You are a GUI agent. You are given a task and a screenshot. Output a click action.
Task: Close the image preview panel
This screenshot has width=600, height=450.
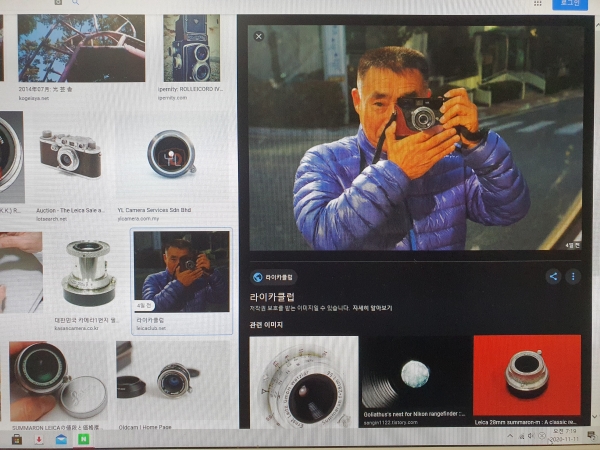259,36
